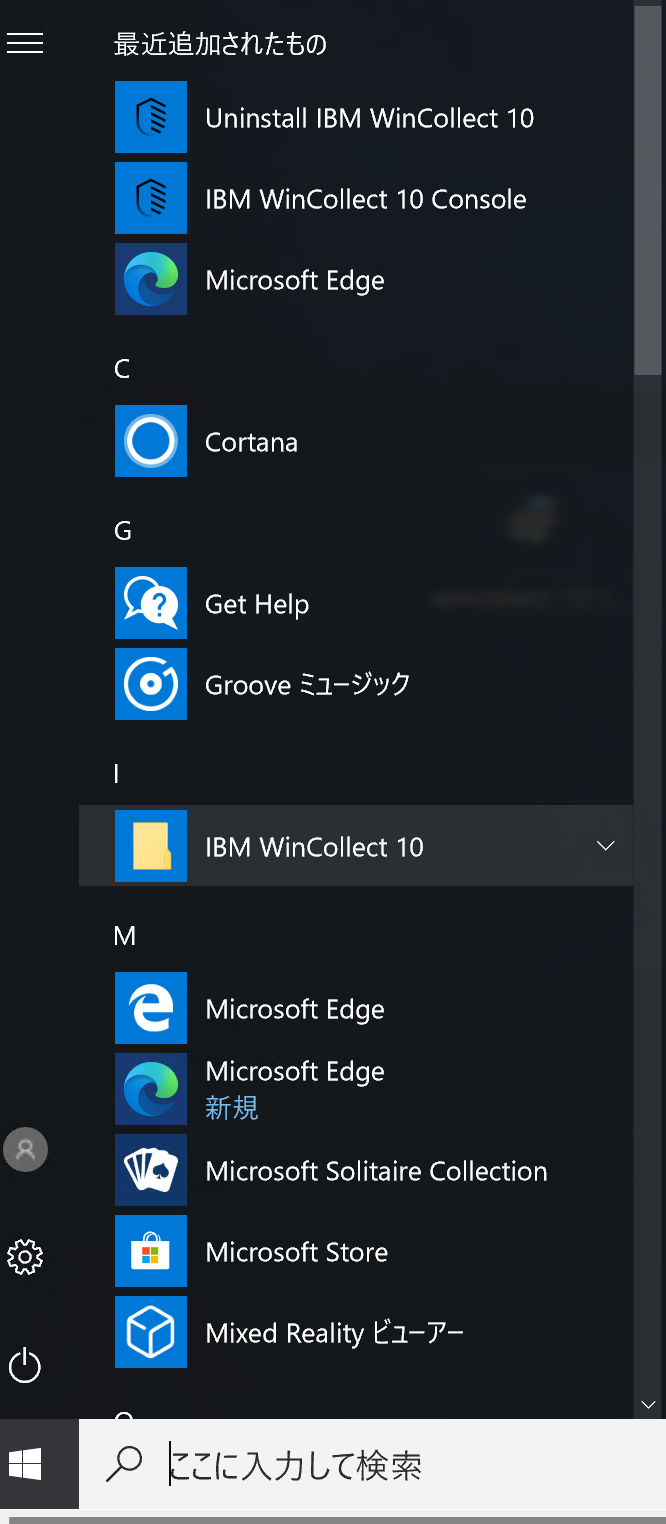Click the letter I group header
The height and width of the screenshot is (1524, 666).
(x=117, y=774)
